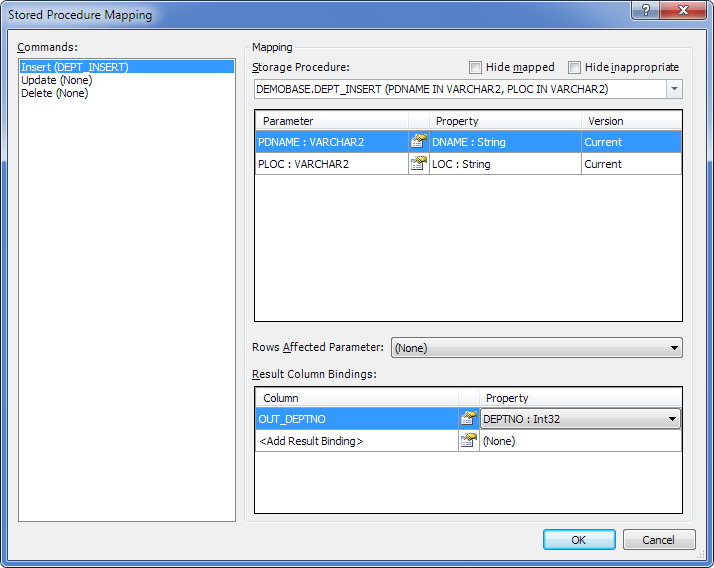Image resolution: width=714 pixels, height=568 pixels.
Task: Click the binding icon in OUT_DEPTNO row
Action: (469, 419)
